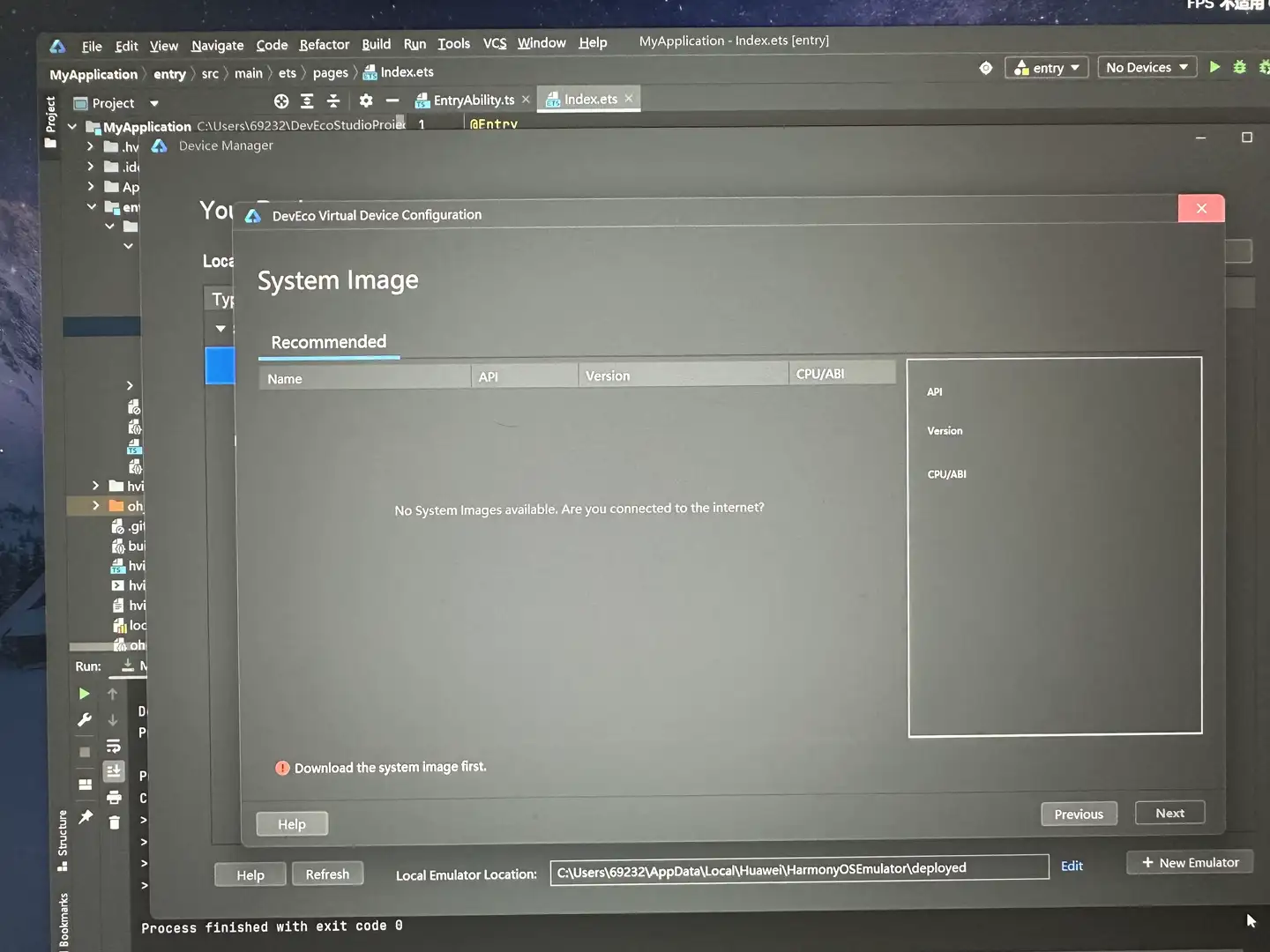Open the Bookmarks side tab
The width and height of the screenshot is (1270, 952).
point(63,920)
